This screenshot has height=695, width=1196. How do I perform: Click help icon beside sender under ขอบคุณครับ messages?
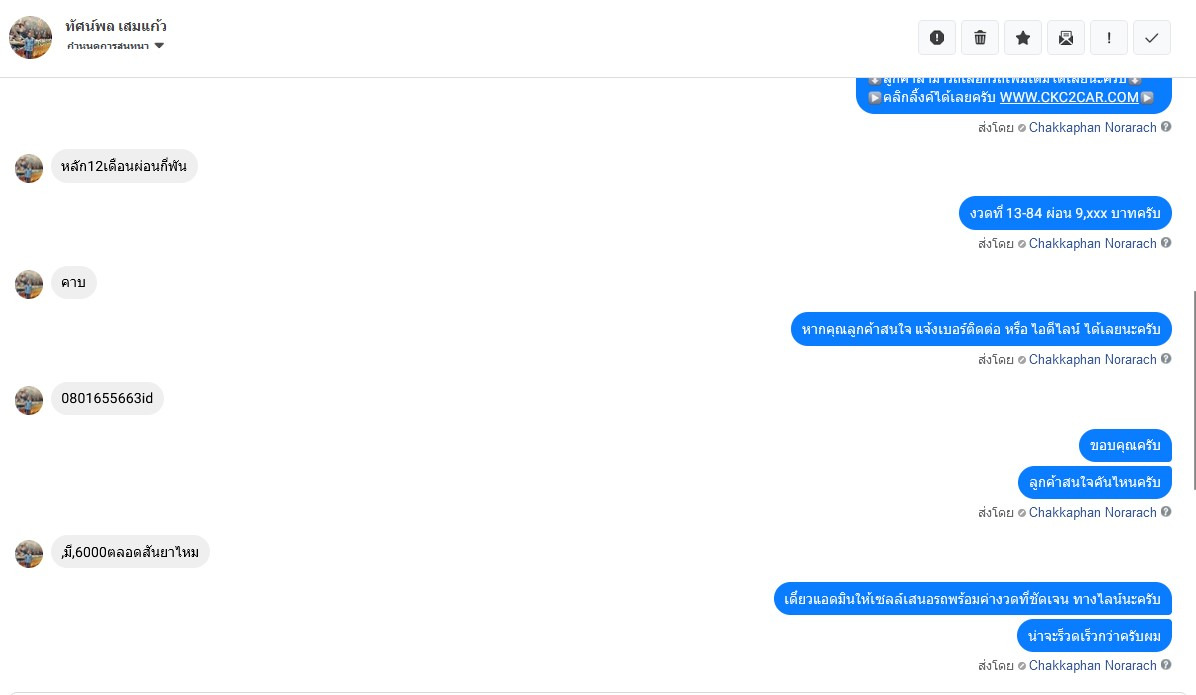coord(1165,512)
